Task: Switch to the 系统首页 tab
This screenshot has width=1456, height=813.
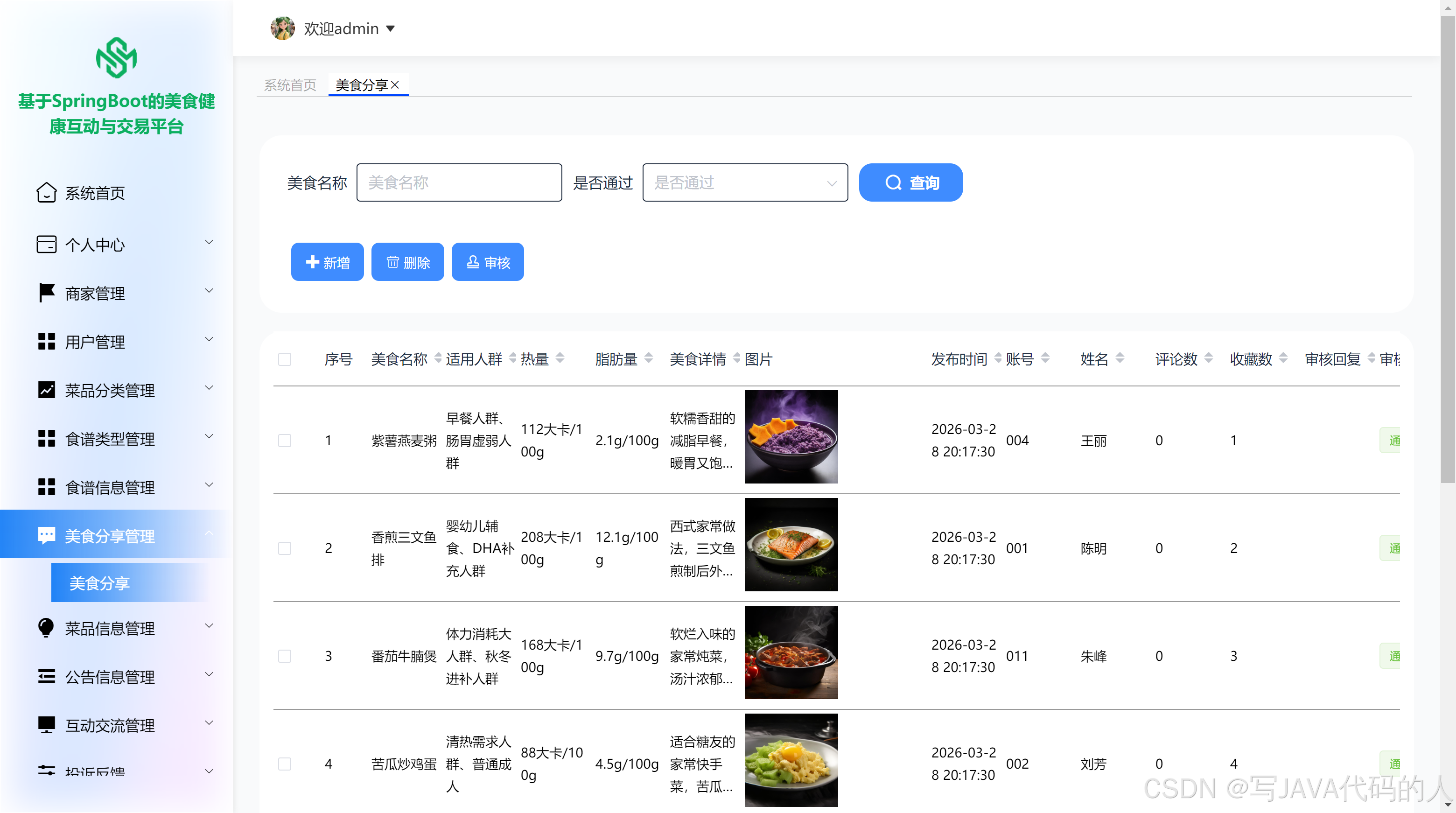Action: click(x=290, y=85)
